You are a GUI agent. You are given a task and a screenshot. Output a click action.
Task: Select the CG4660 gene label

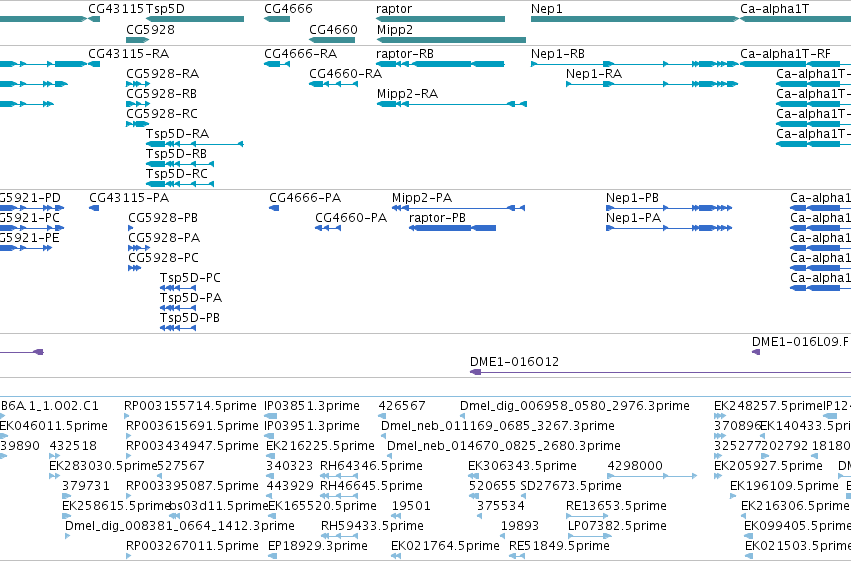[333, 29]
